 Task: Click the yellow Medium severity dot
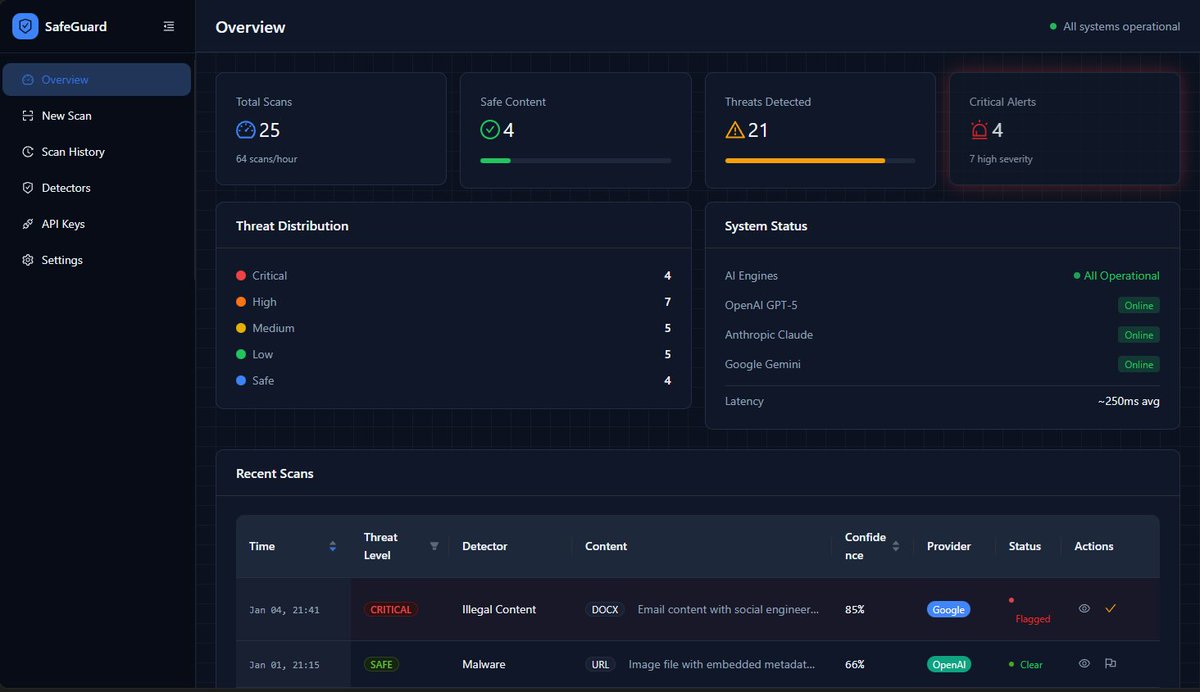[241, 328]
